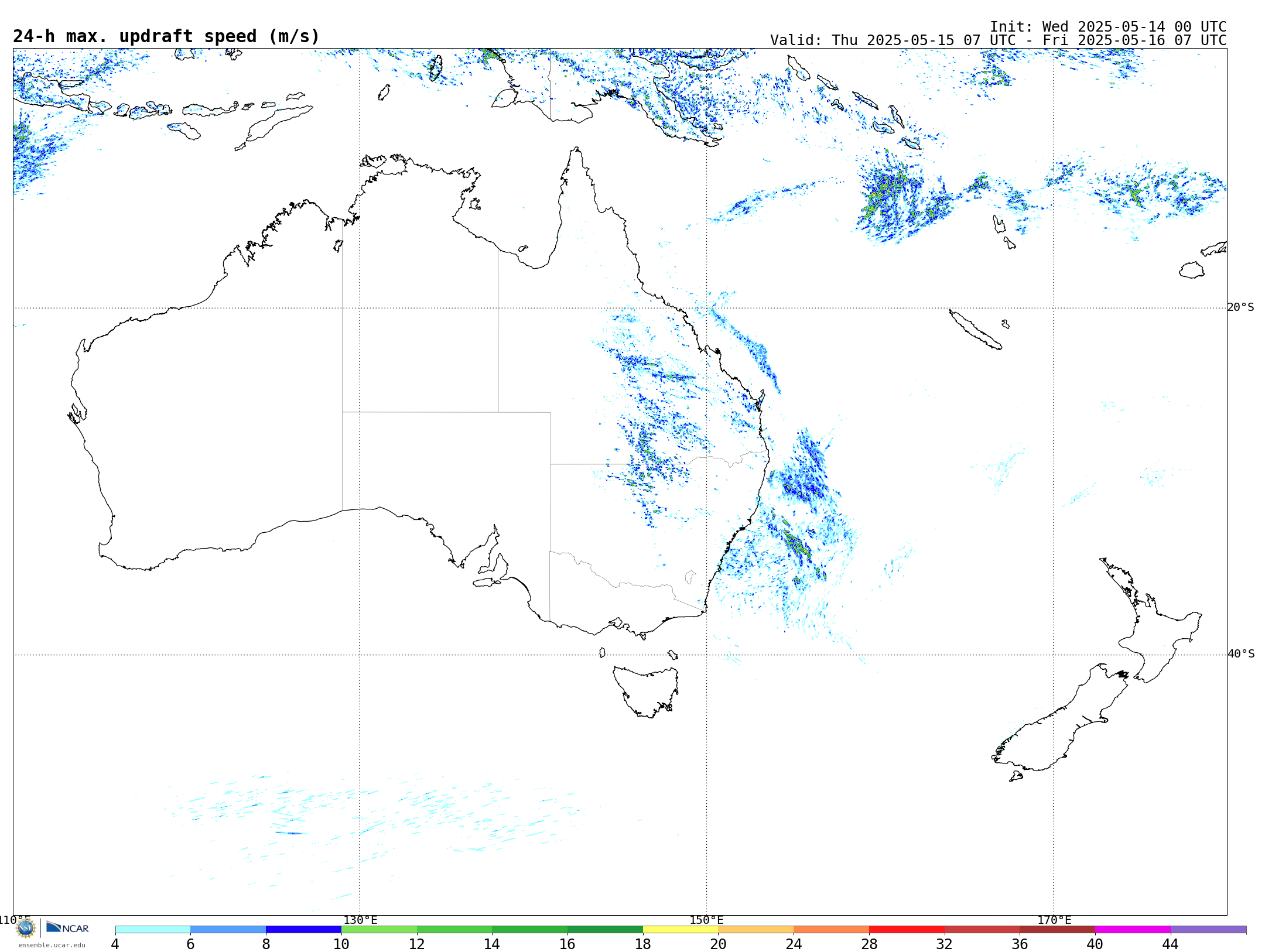Click the magenta 40–44 colorbar segment
This screenshot has height=952, width=1265.
1133,929
